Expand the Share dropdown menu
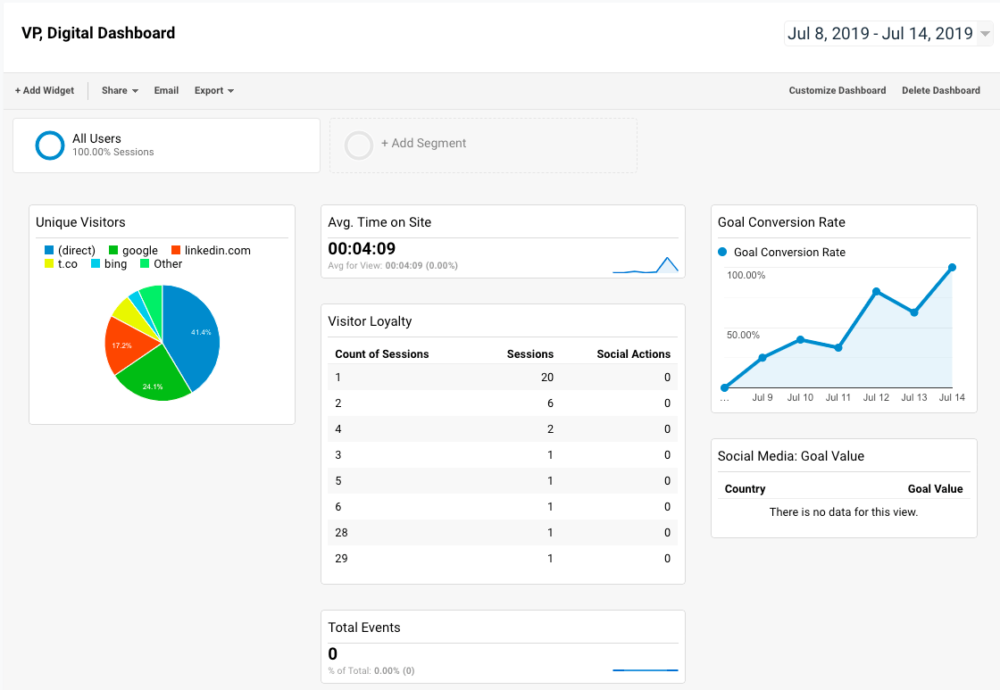 (119, 91)
